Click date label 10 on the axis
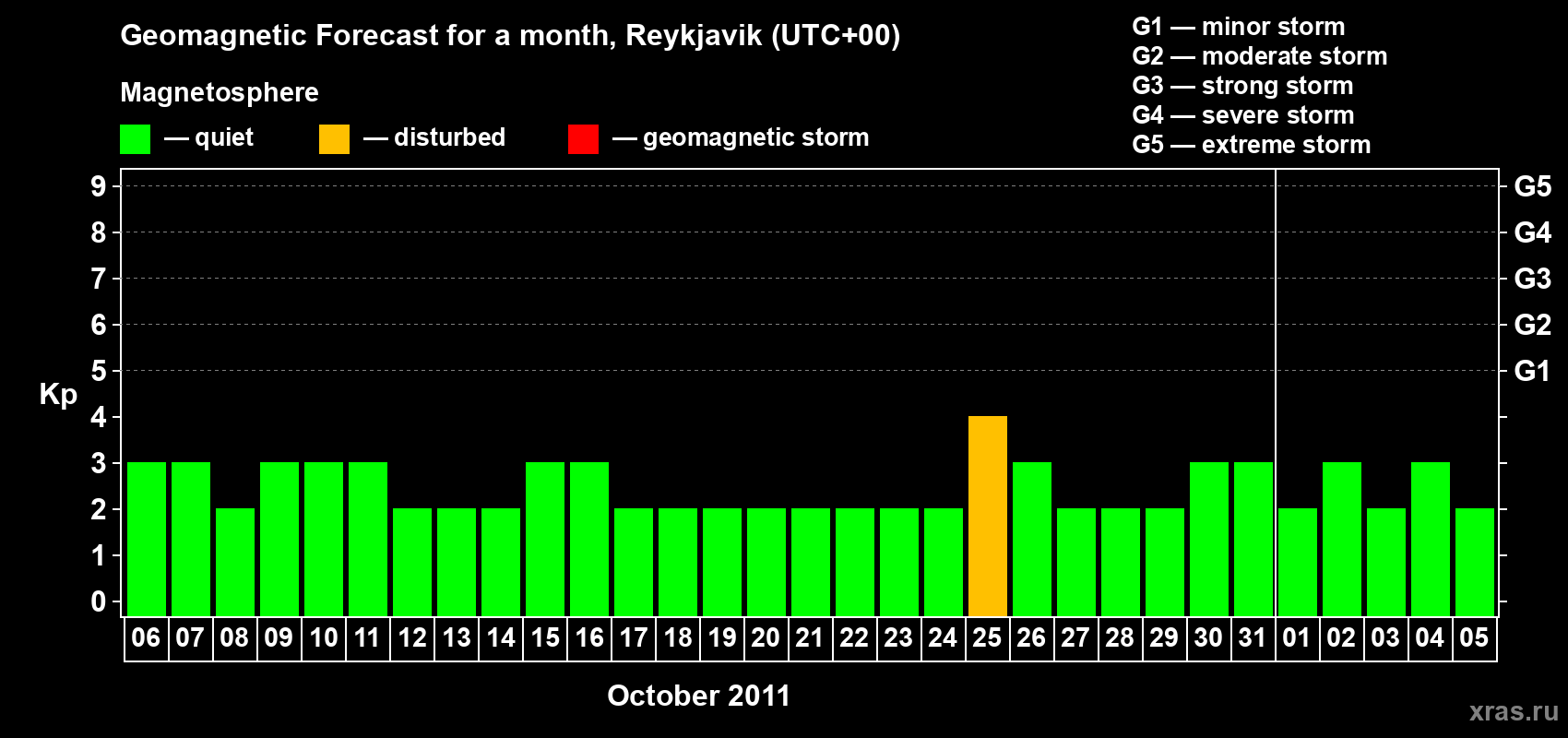The height and width of the screenshot is (738, 1568). tap(323, 637)
